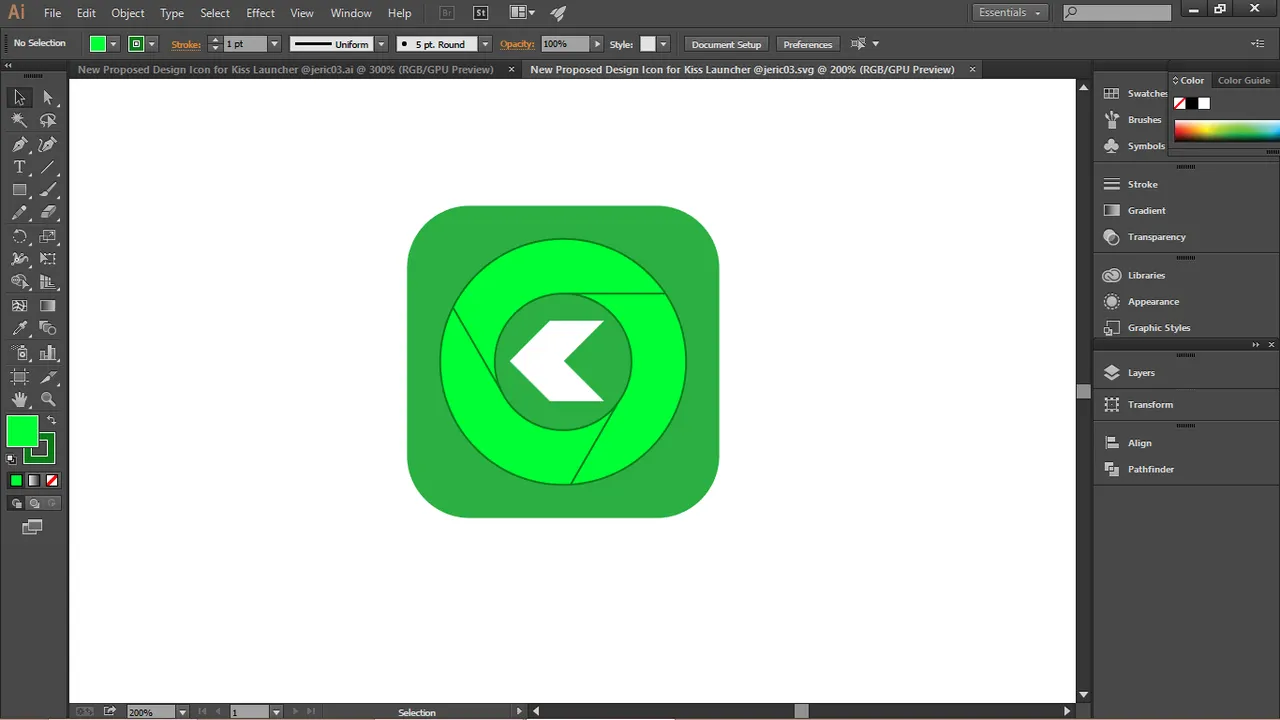Select the Selection tool arrow
This screenshot has height=720, width=1280.
[19, 97]
